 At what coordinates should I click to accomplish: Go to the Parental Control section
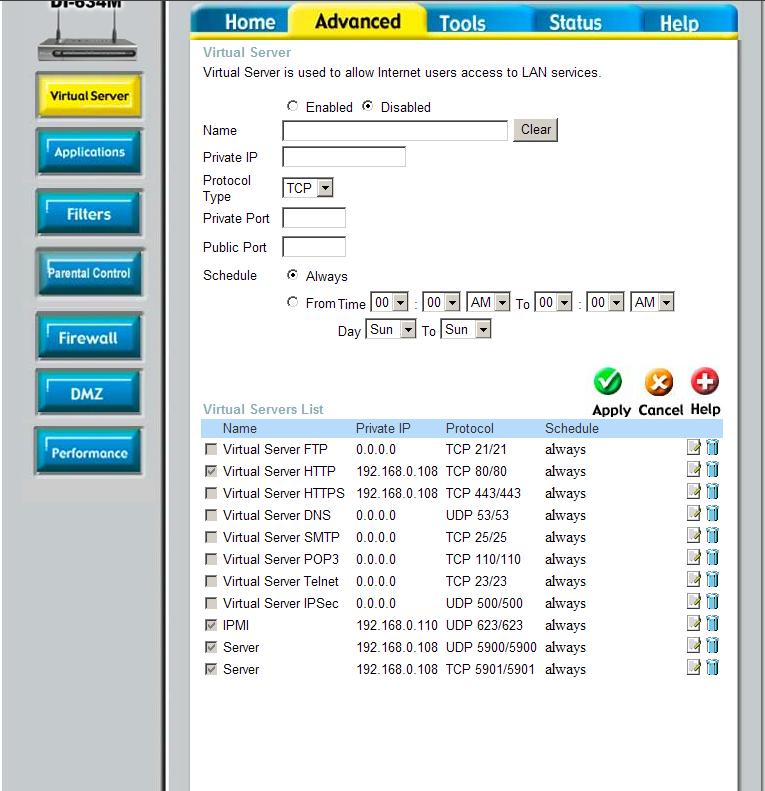89,273
